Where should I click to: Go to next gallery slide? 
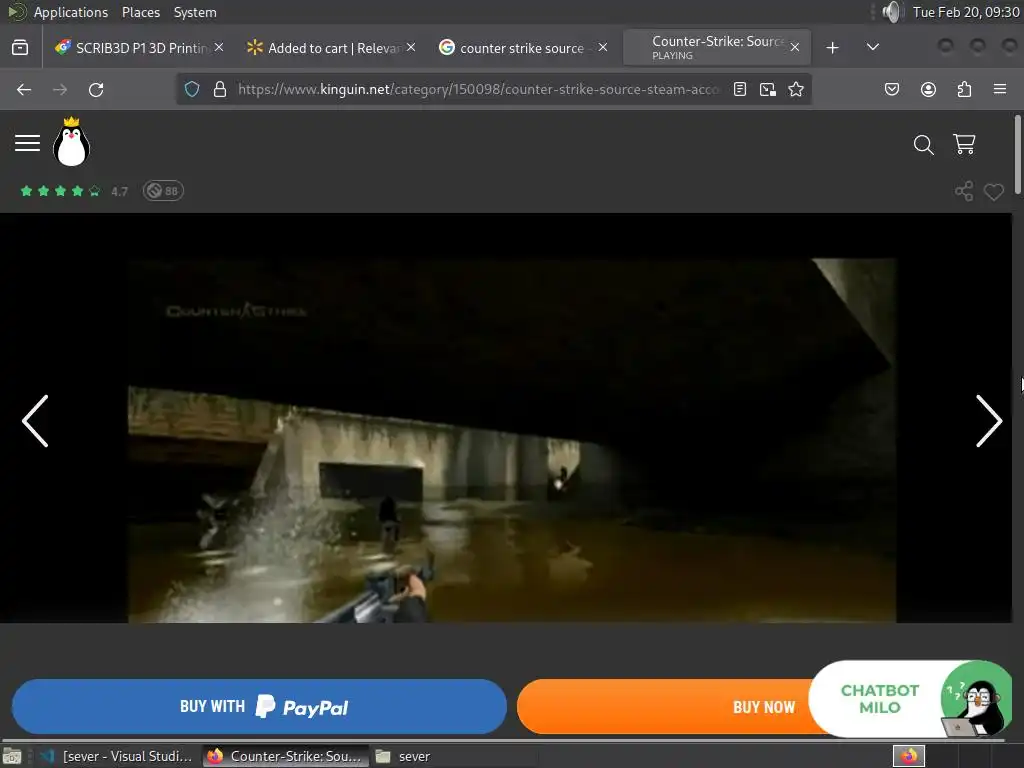pos(989,421)
